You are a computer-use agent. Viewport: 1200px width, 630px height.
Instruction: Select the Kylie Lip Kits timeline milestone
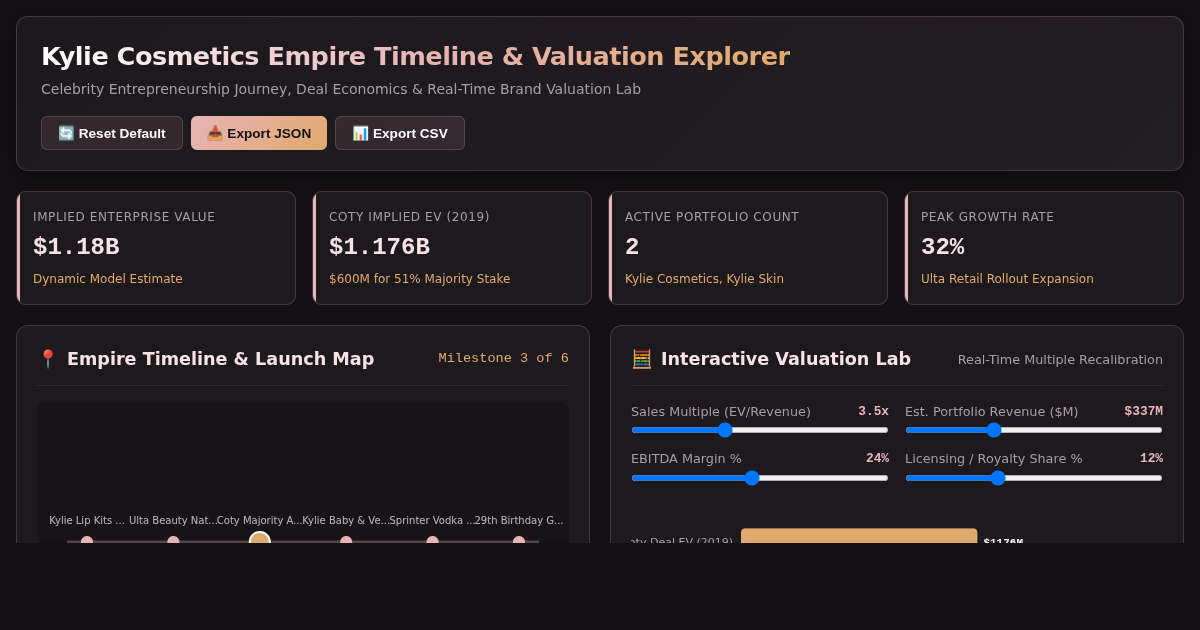(x=87, y=540)
